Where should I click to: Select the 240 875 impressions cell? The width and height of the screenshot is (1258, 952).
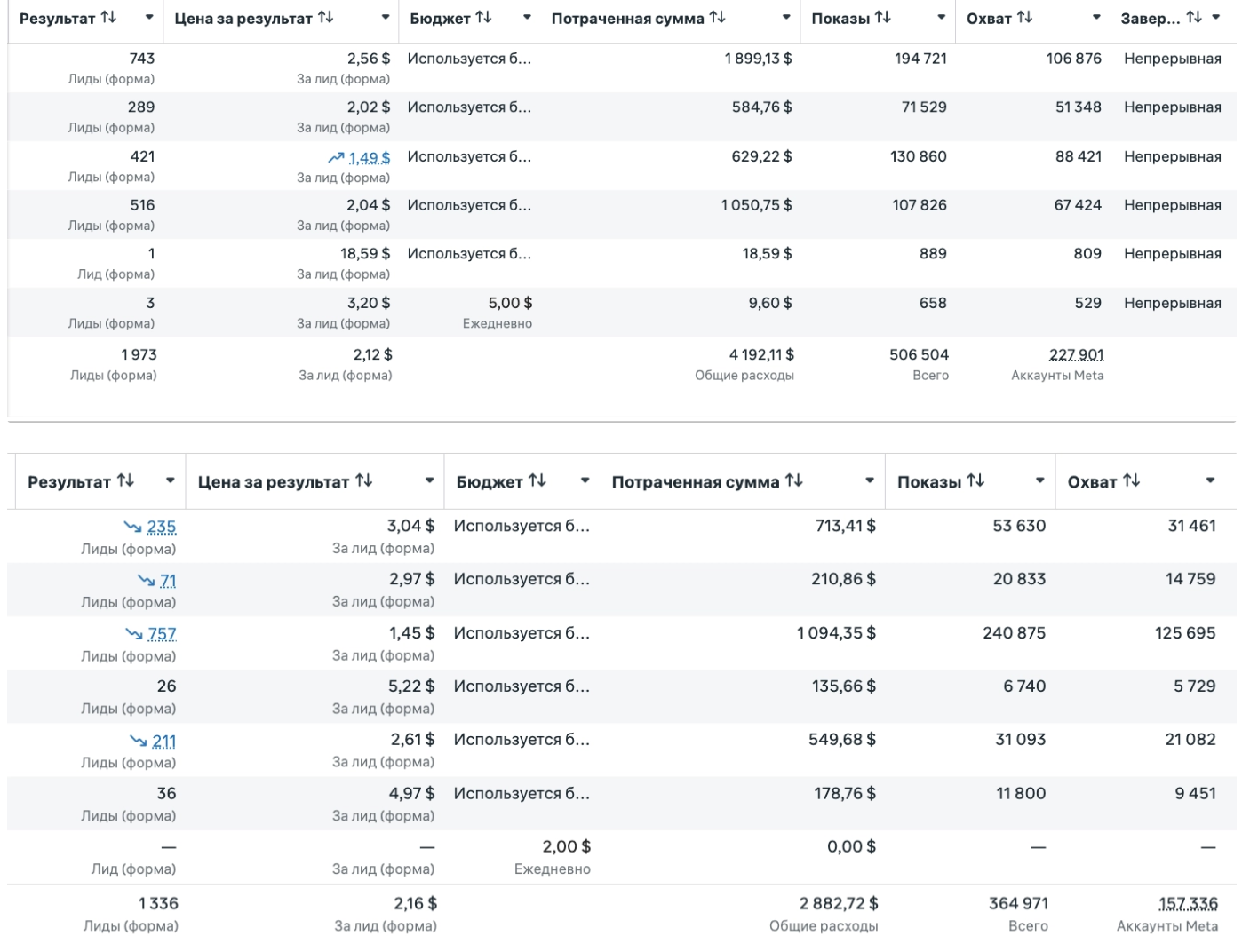(1014, 633)
